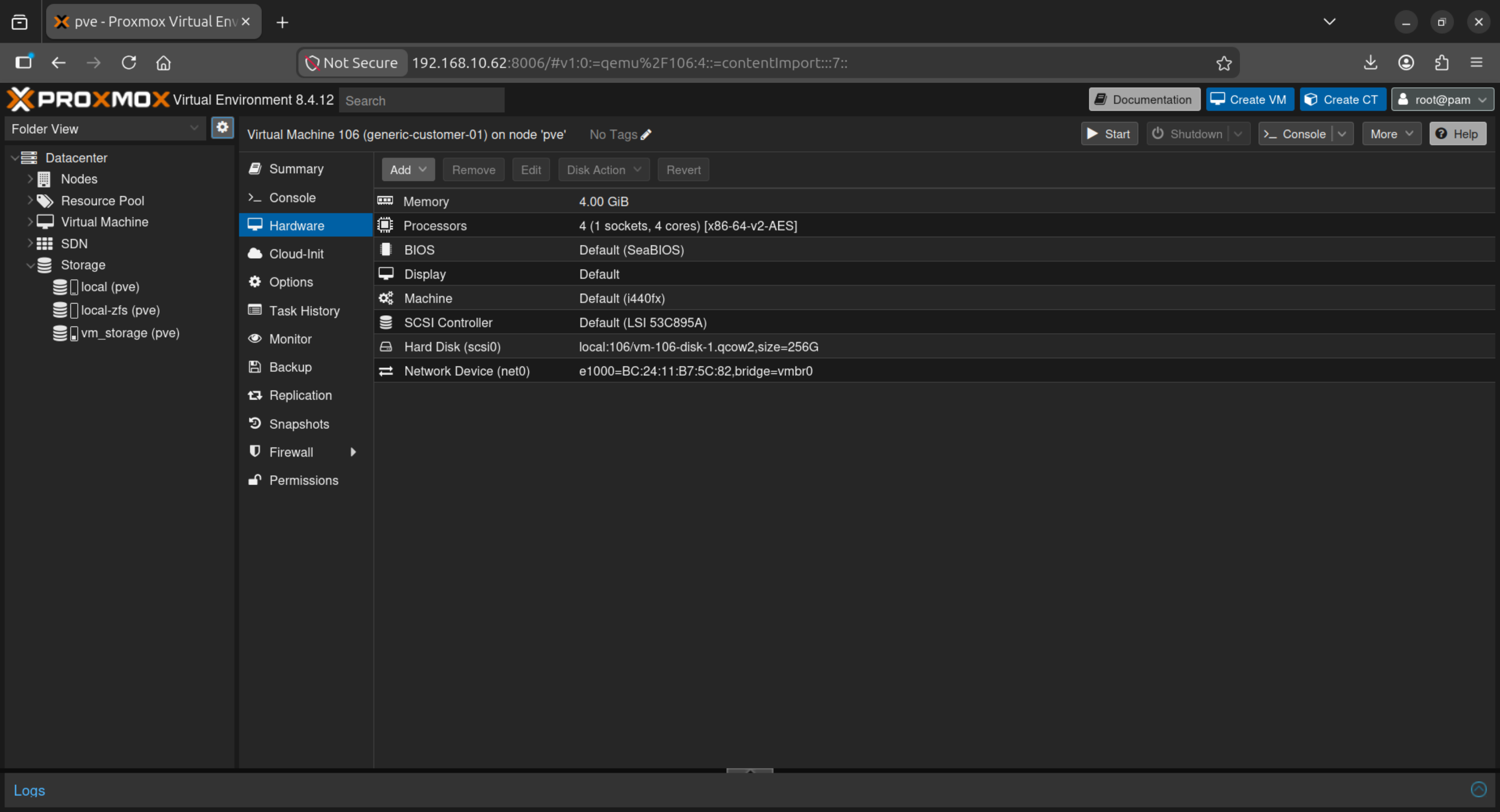The height and width of the screenshot is (812, 1500).
Task: Expand the Logs panel circle arrow
Action: coord(1479,789)
